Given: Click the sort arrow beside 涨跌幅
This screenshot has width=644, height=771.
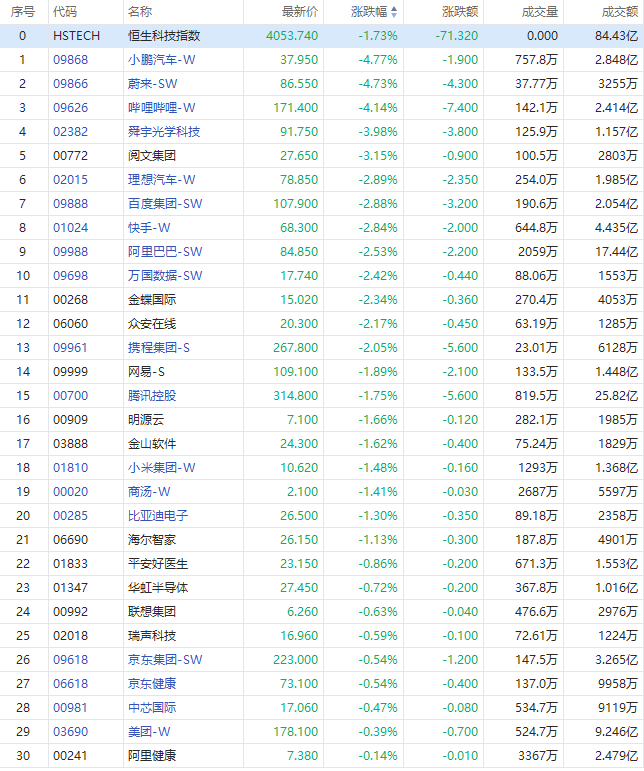Looking at the screenshot, I should tap(394, 12).
